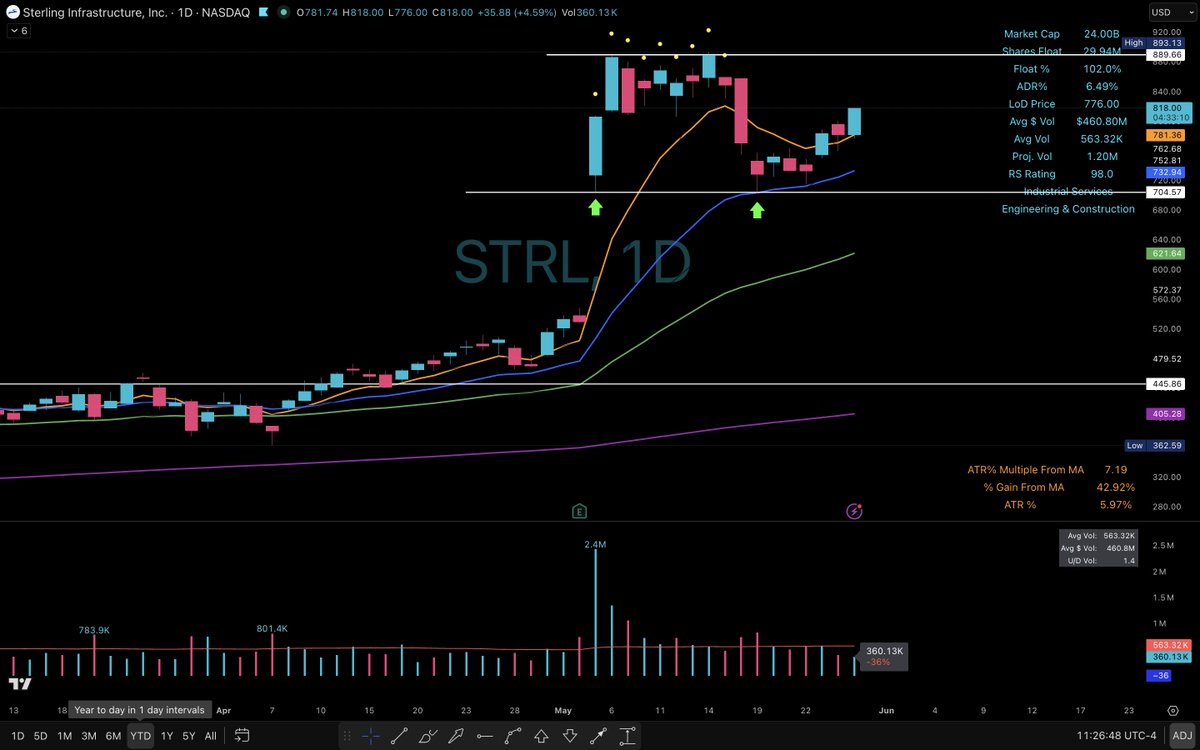1200x750 pixels.
Task: Click the Sterling Infrastructure symbol logo
Action: tap(14, 13)
